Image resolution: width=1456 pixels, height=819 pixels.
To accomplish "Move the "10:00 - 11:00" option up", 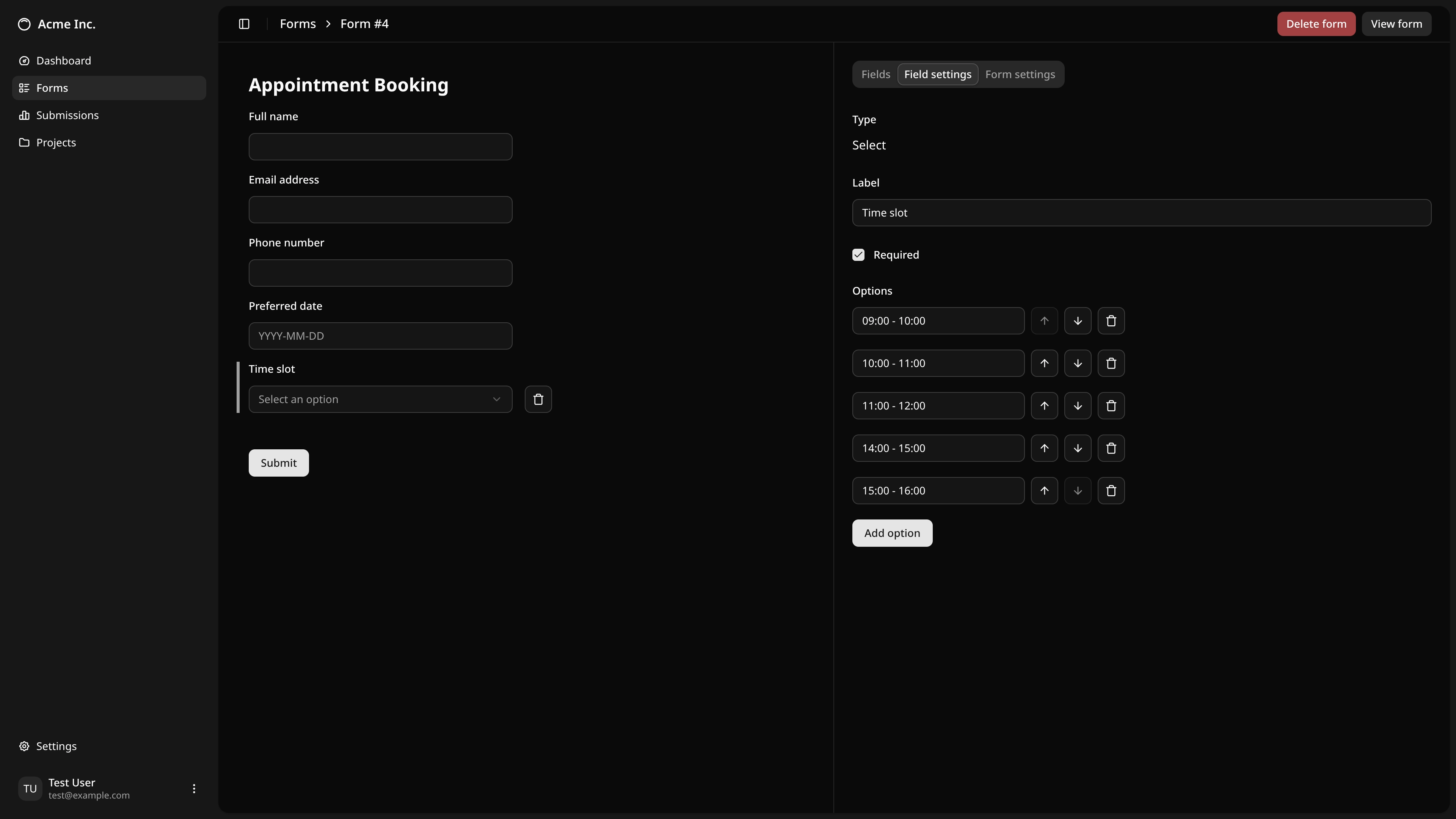I will pos(1044,363).
